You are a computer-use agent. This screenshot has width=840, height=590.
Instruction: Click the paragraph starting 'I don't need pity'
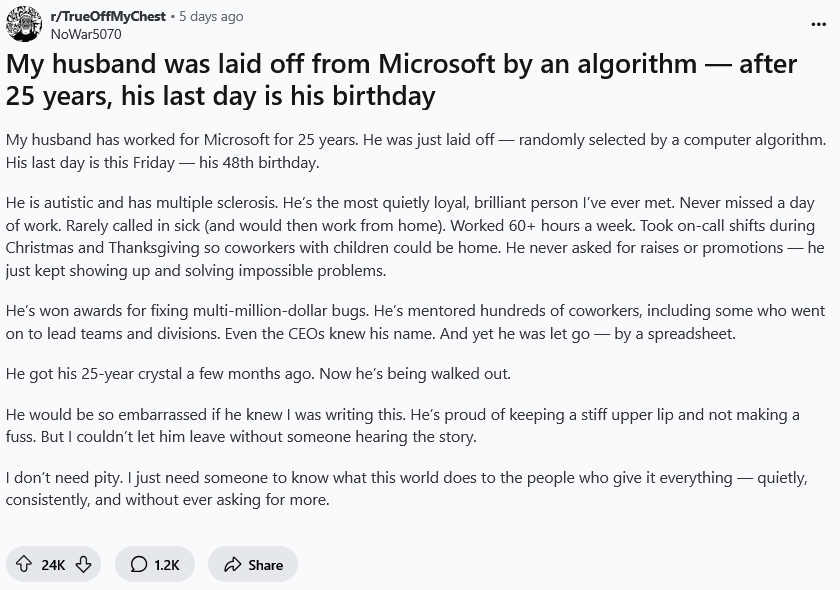tap(407, 489)
